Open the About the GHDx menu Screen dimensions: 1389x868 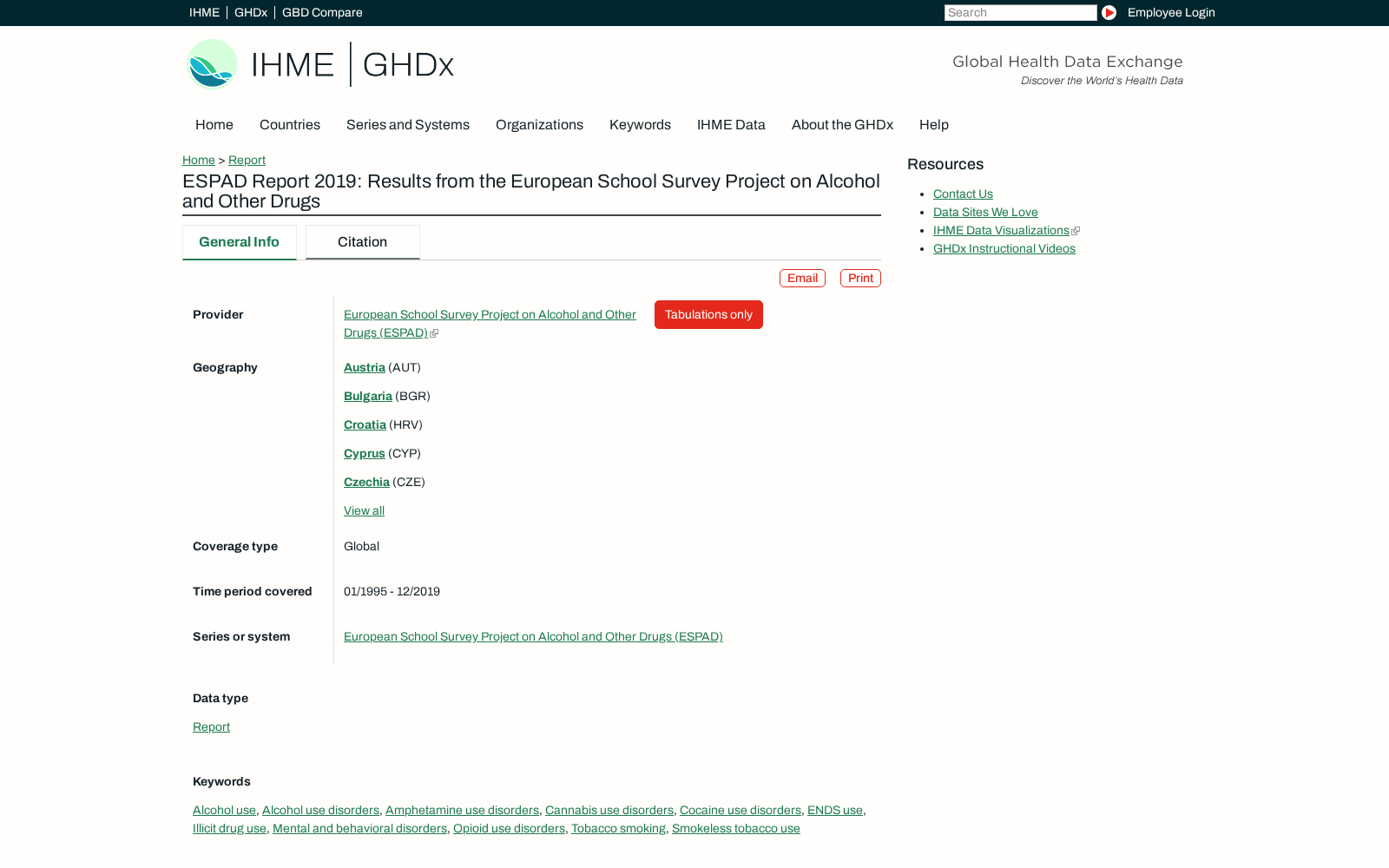(842, 125)
